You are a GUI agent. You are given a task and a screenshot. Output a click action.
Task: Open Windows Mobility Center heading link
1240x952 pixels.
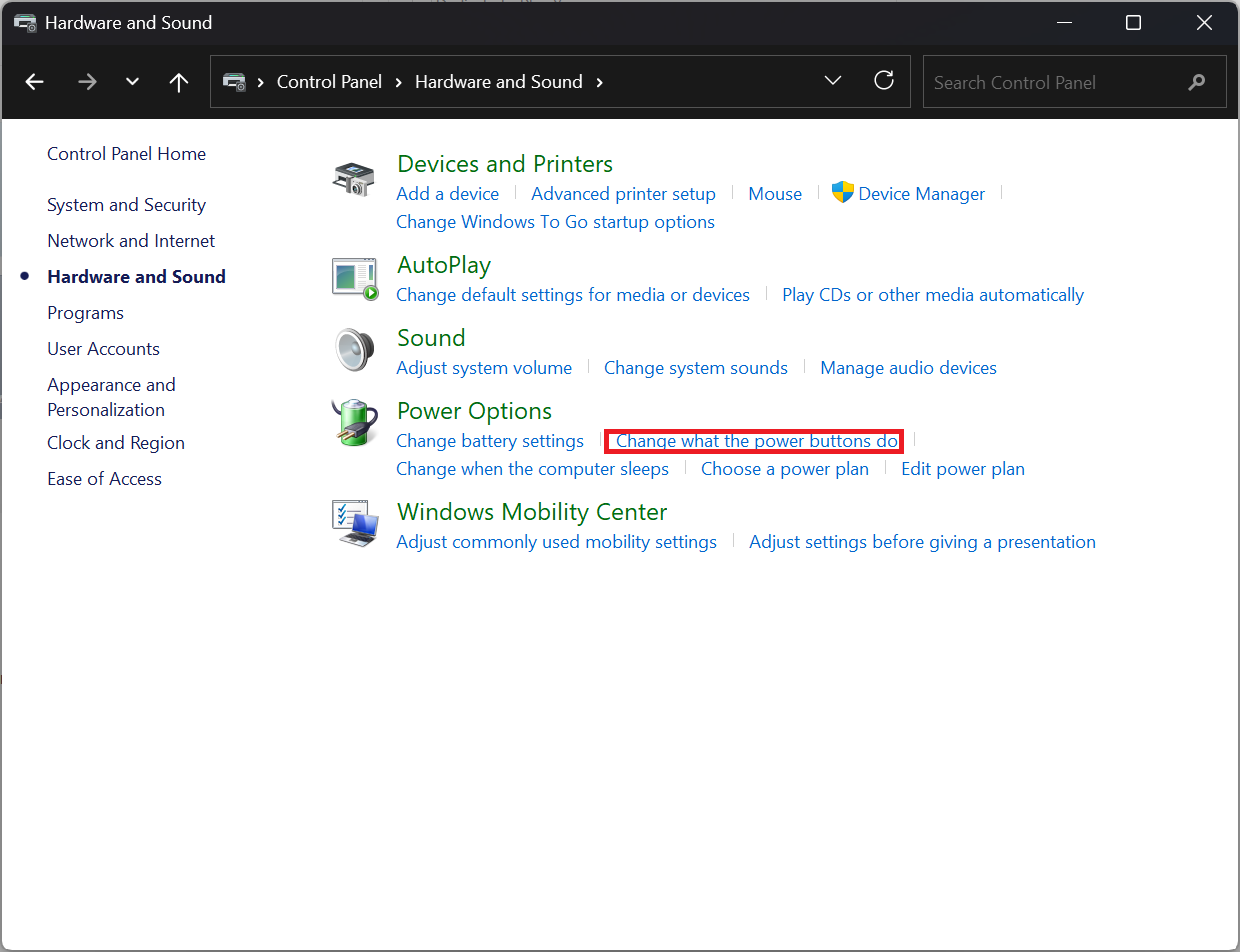coord(532,512)
